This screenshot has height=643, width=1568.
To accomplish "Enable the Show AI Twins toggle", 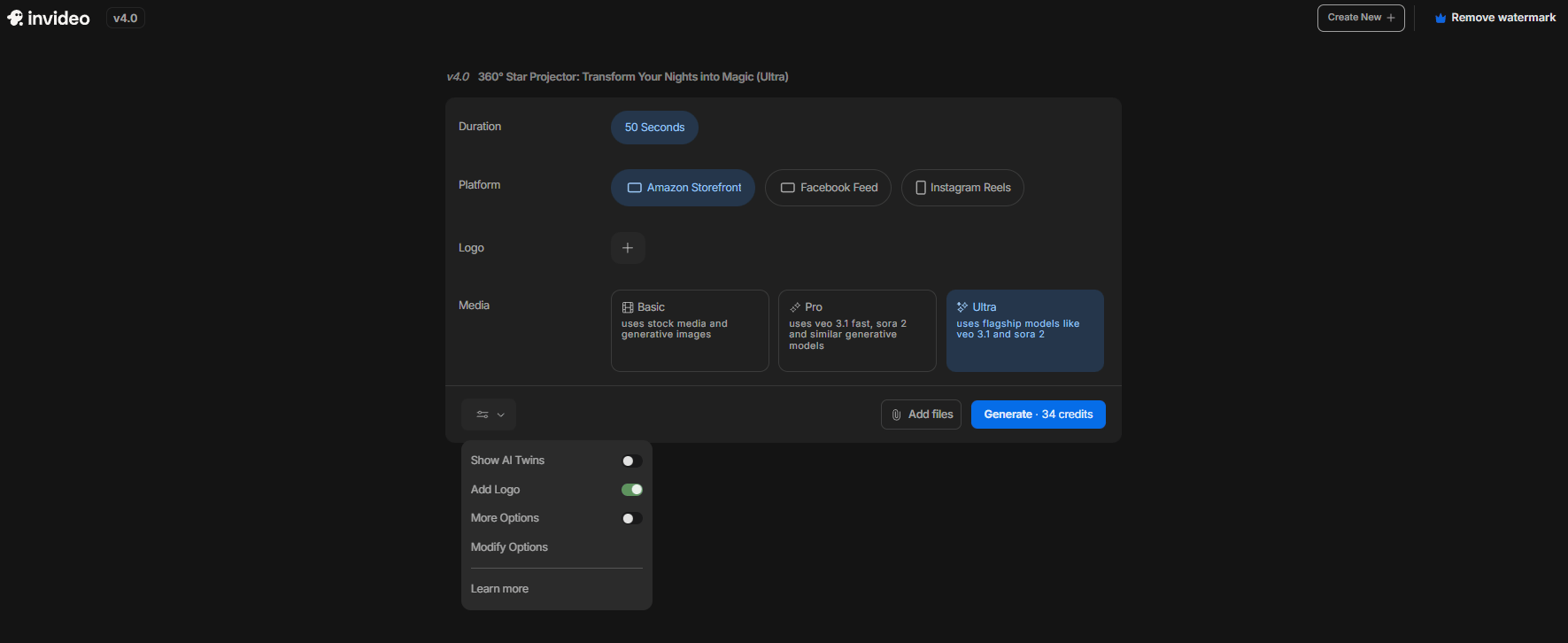I will click(631, 461).
